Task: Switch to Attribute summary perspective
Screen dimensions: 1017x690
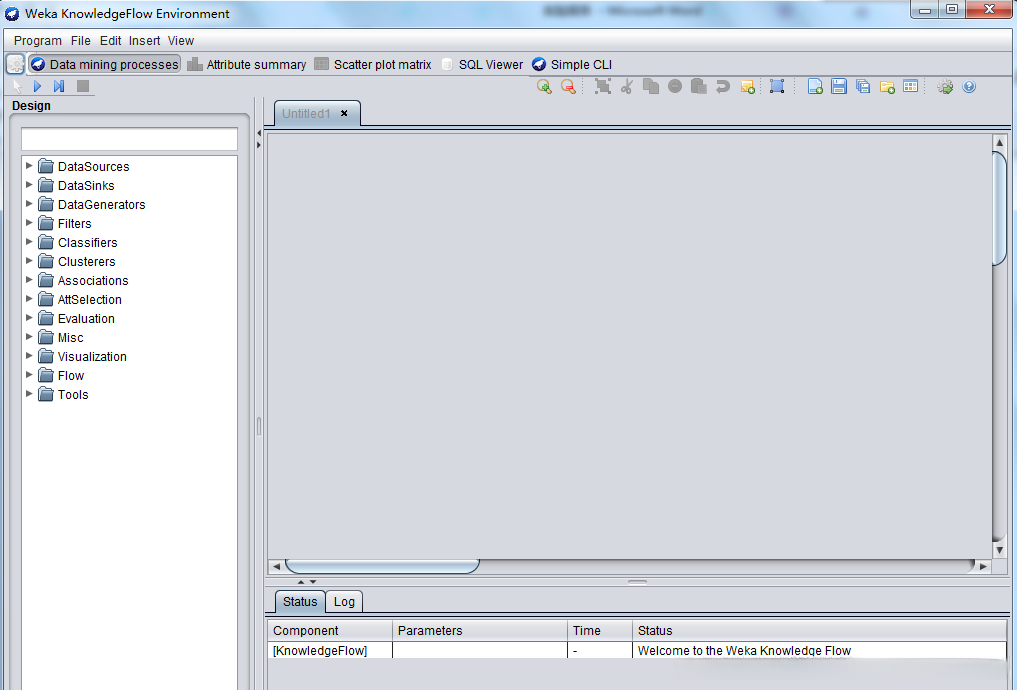Action: 246,64
